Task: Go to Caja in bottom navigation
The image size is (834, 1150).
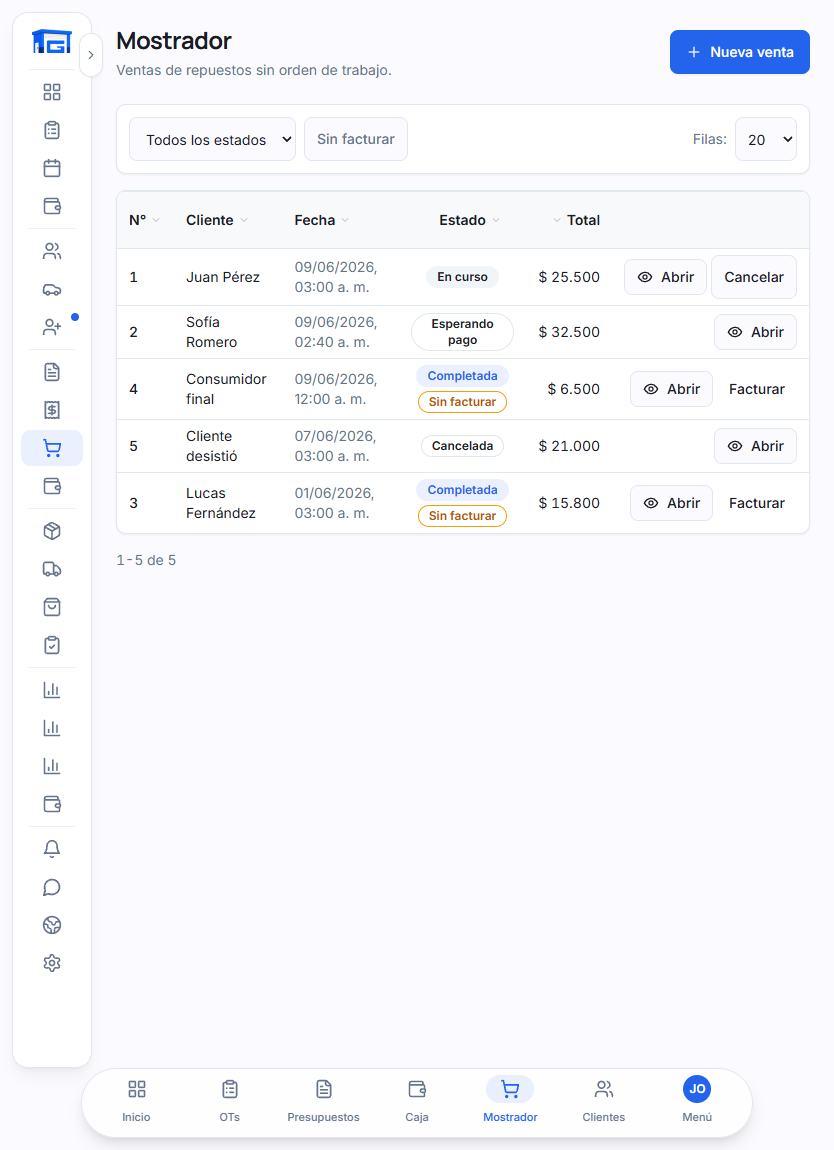Action: coord(417,1102)
